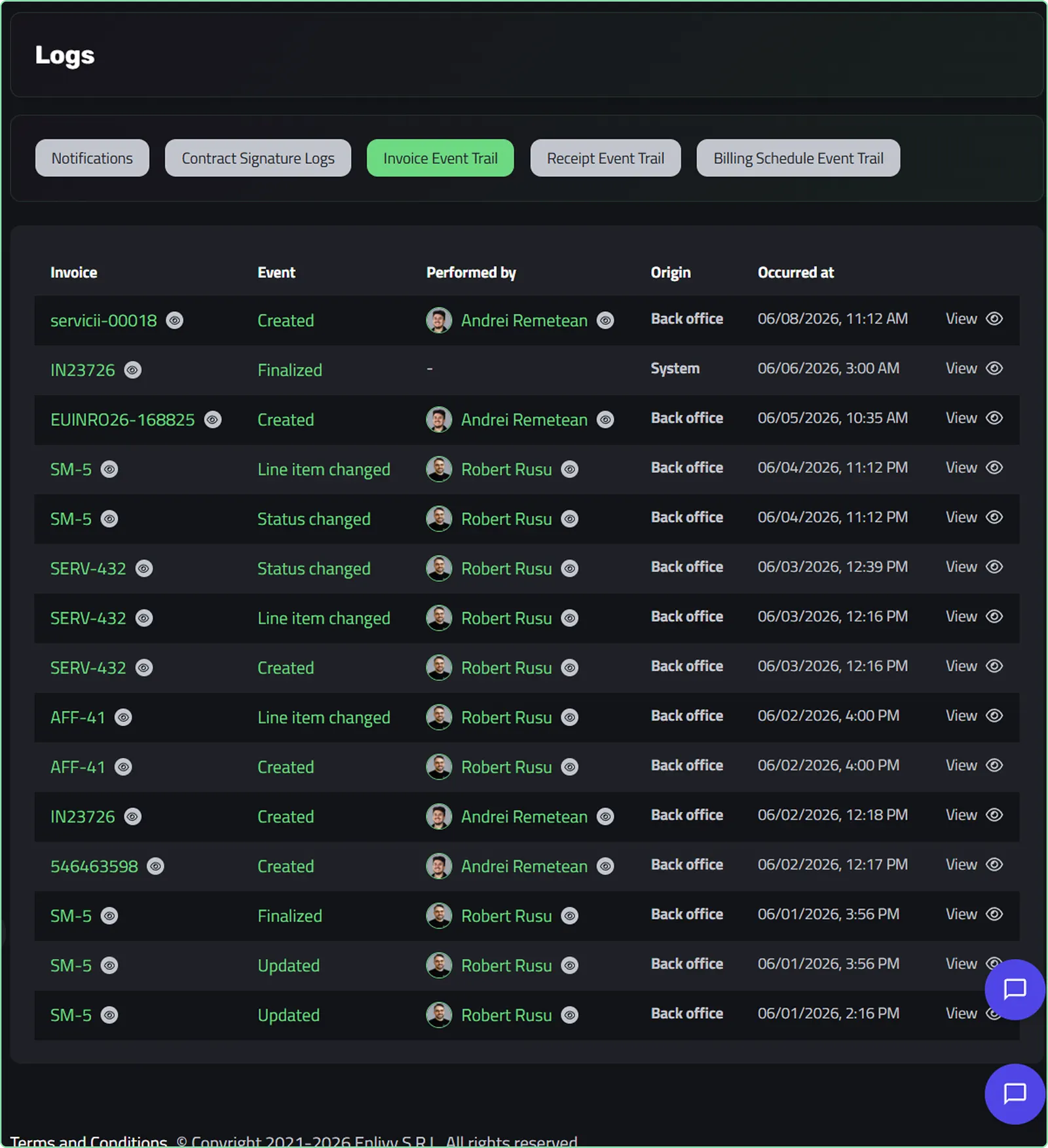Click 'Finalized' event in IN23726 row
Screen dimensions: 1048x1148
click(290, 370)
